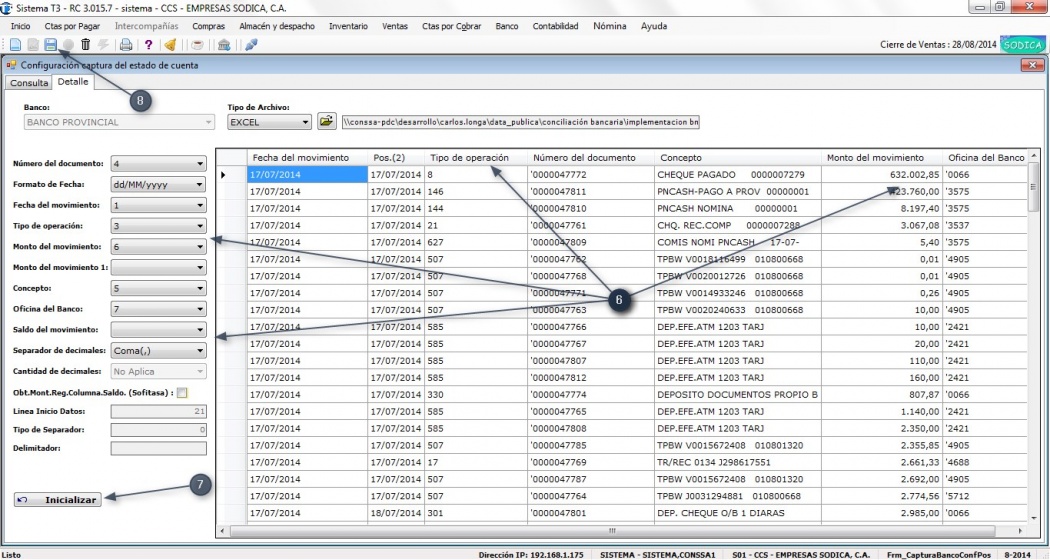
Task: Open the Contabilidad menu
Action: (x=555, y=26)
